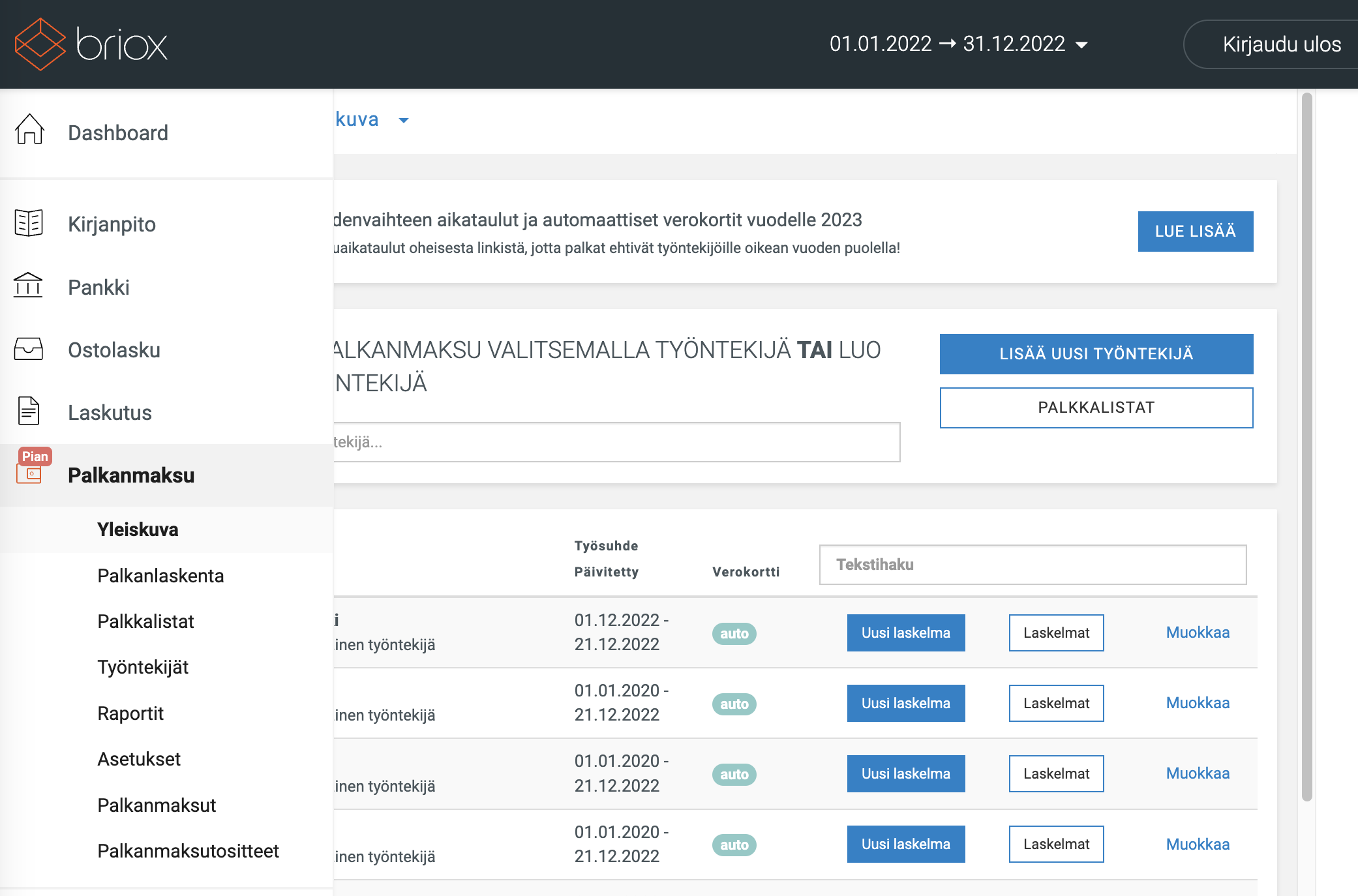
Task: Click Uusi laskelma in the fourth employee row
Action: tap(905, 844)
